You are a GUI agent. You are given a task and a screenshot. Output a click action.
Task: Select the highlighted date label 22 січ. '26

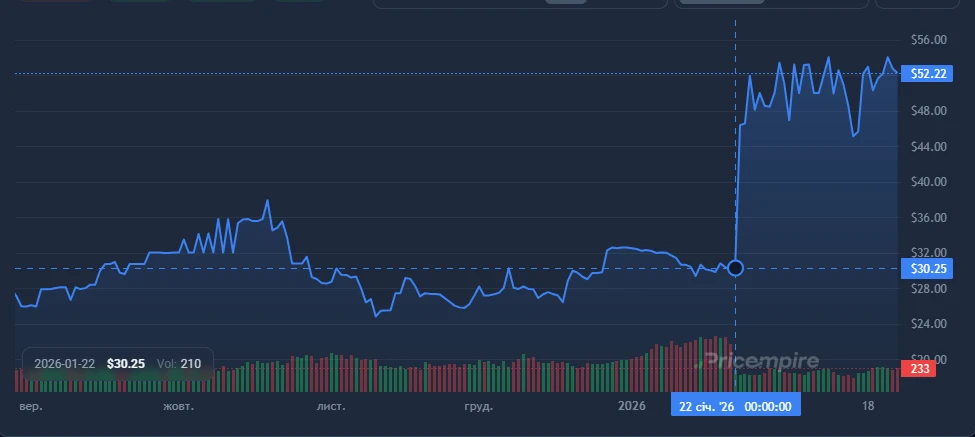(x=735, y=406)
